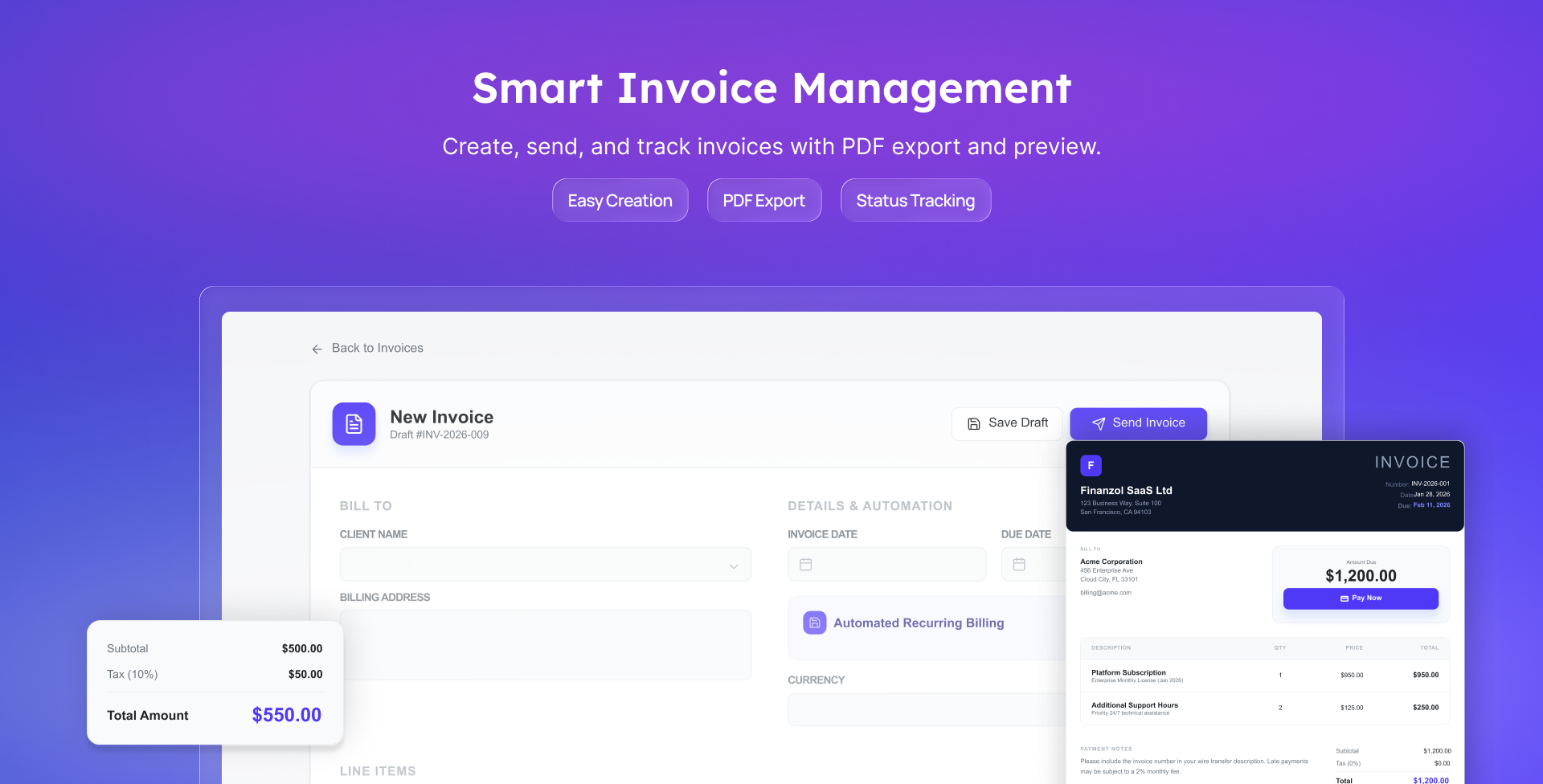Click the Send Invoice button
The image size is (1543, 784).
(x=1138, y=423)
